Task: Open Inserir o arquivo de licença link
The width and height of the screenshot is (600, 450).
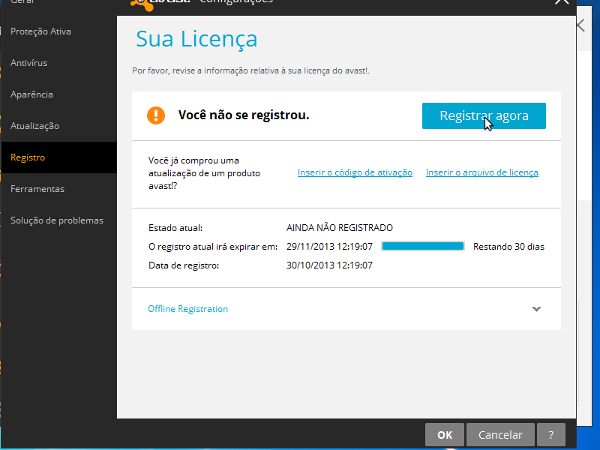Action: point(482,173)
